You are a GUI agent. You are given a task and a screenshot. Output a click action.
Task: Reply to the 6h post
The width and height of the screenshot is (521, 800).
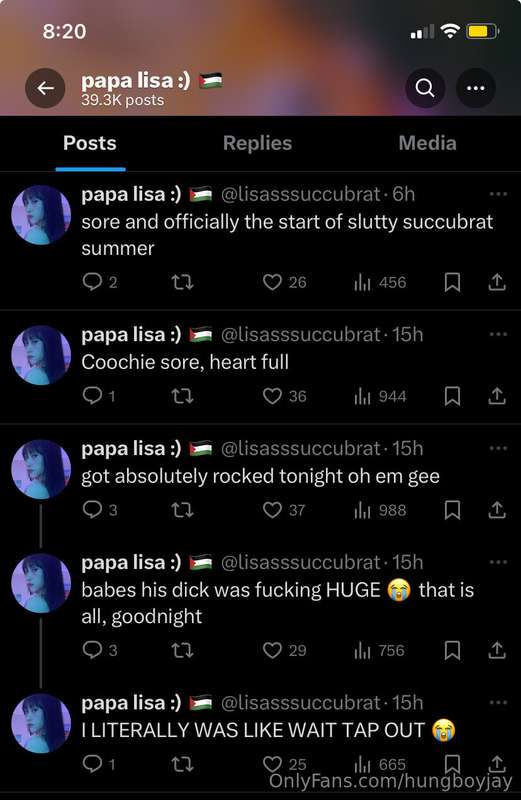pos(100,282)
